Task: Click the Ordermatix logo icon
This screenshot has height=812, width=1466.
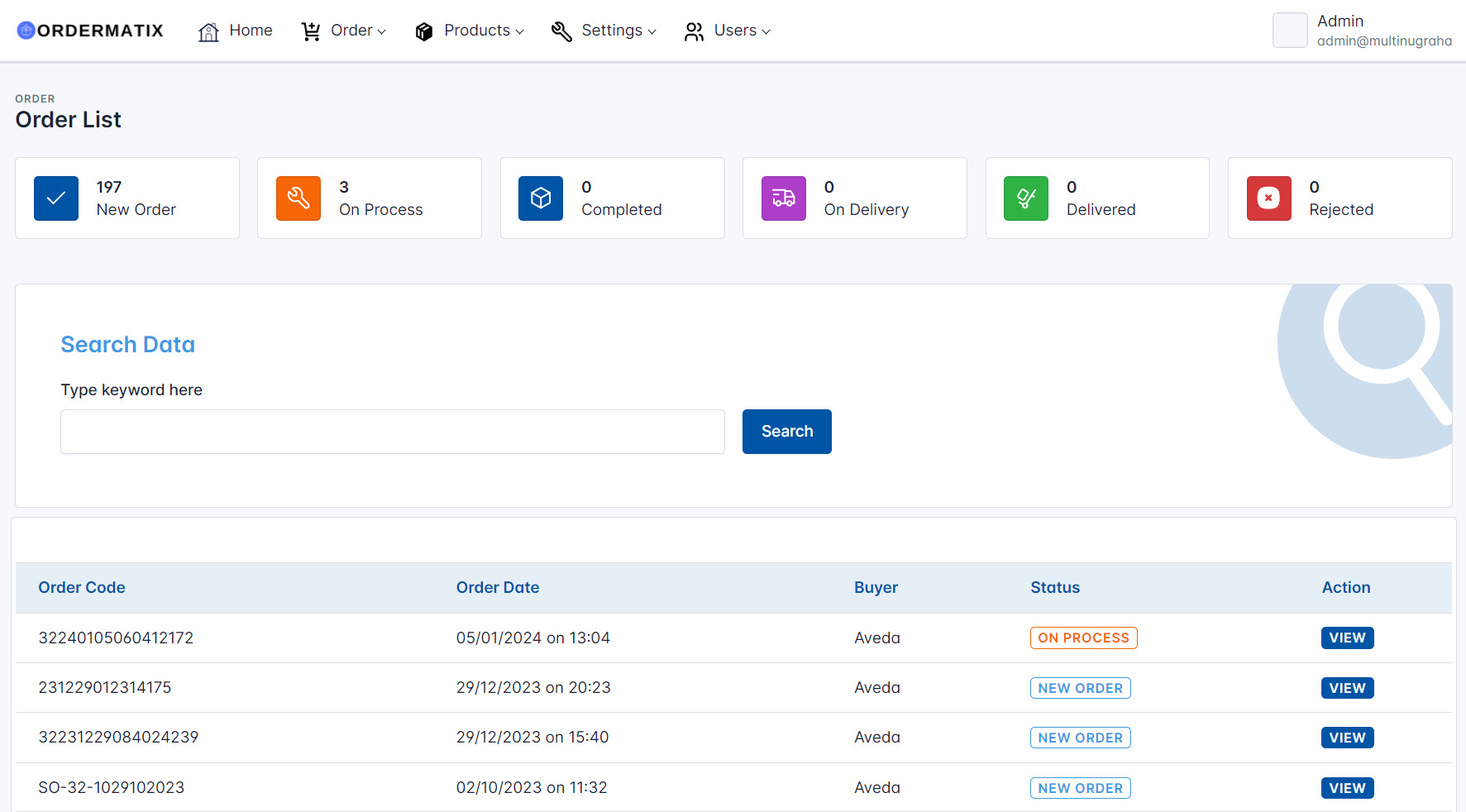Action: tap(26, 31)
